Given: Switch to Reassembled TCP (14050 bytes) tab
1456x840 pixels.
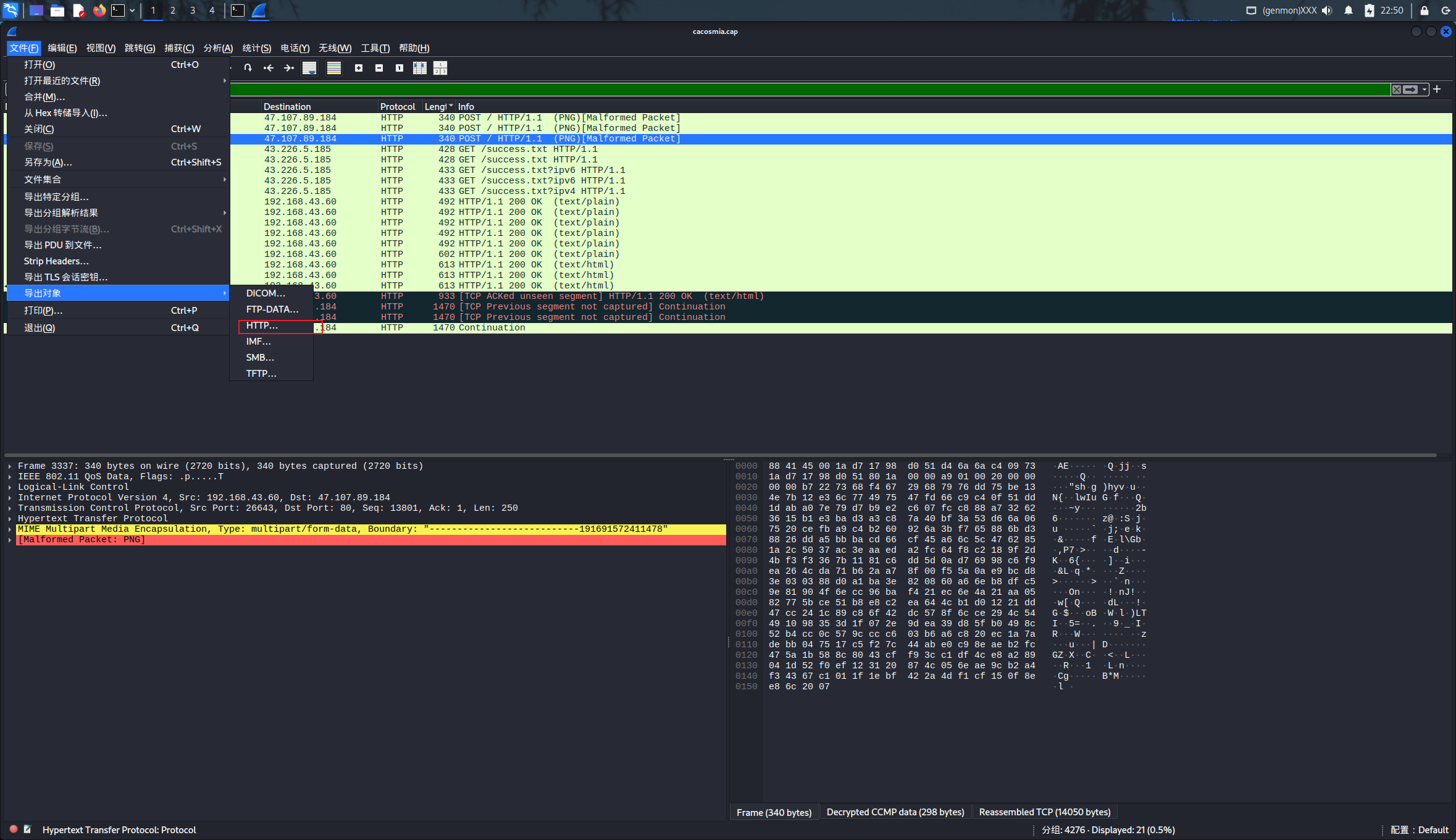Looking at the screenshot, I should [1045, 812].
